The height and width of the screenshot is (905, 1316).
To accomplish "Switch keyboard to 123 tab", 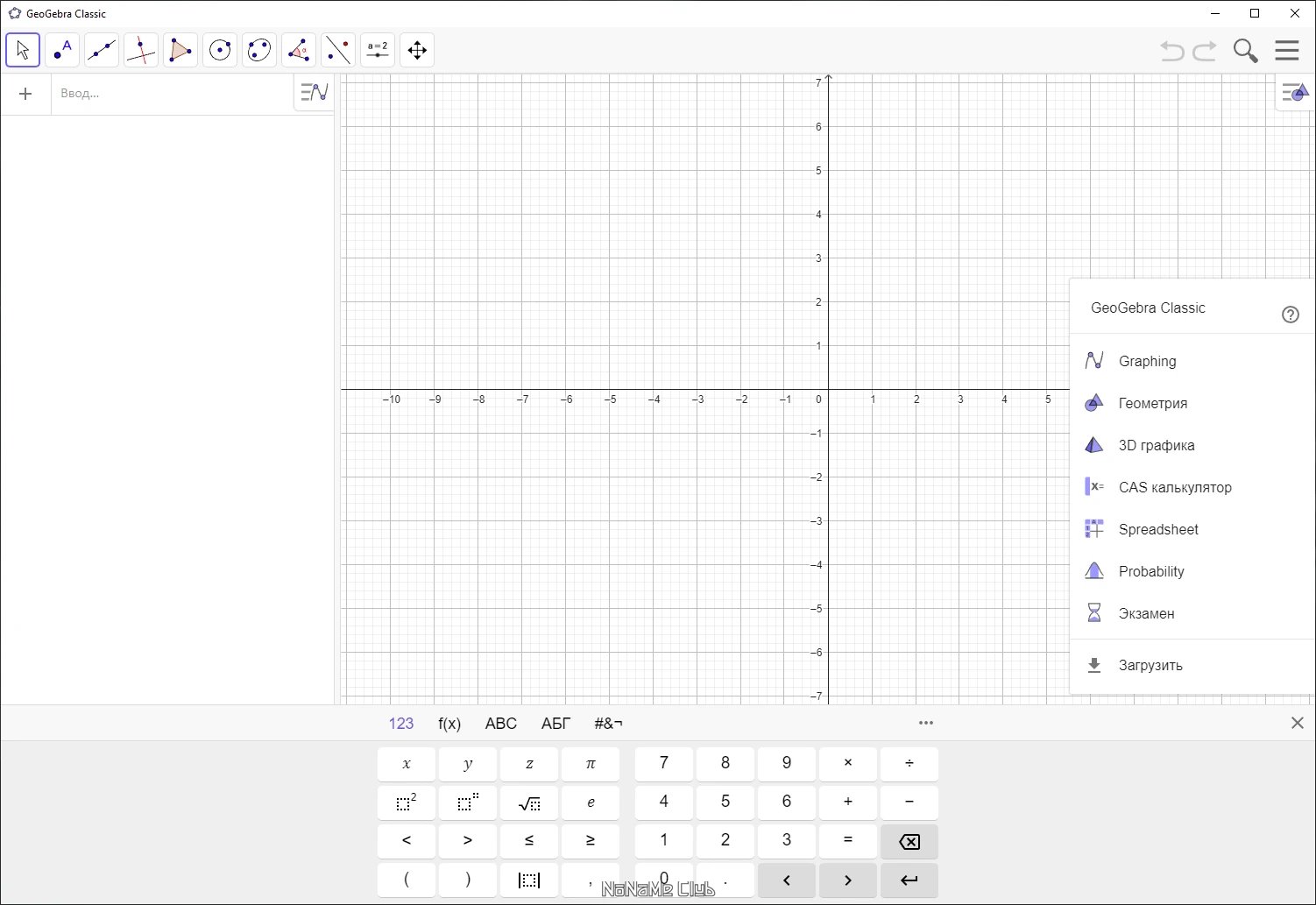I will (x=401, y=723).
